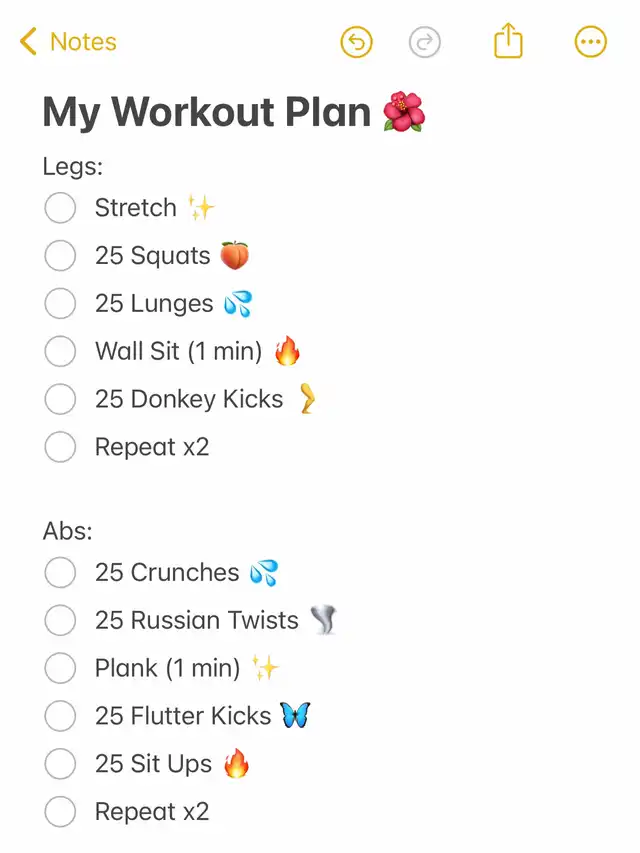Tap the undo arrow icon
640x853 pixels.
[356, 42]
